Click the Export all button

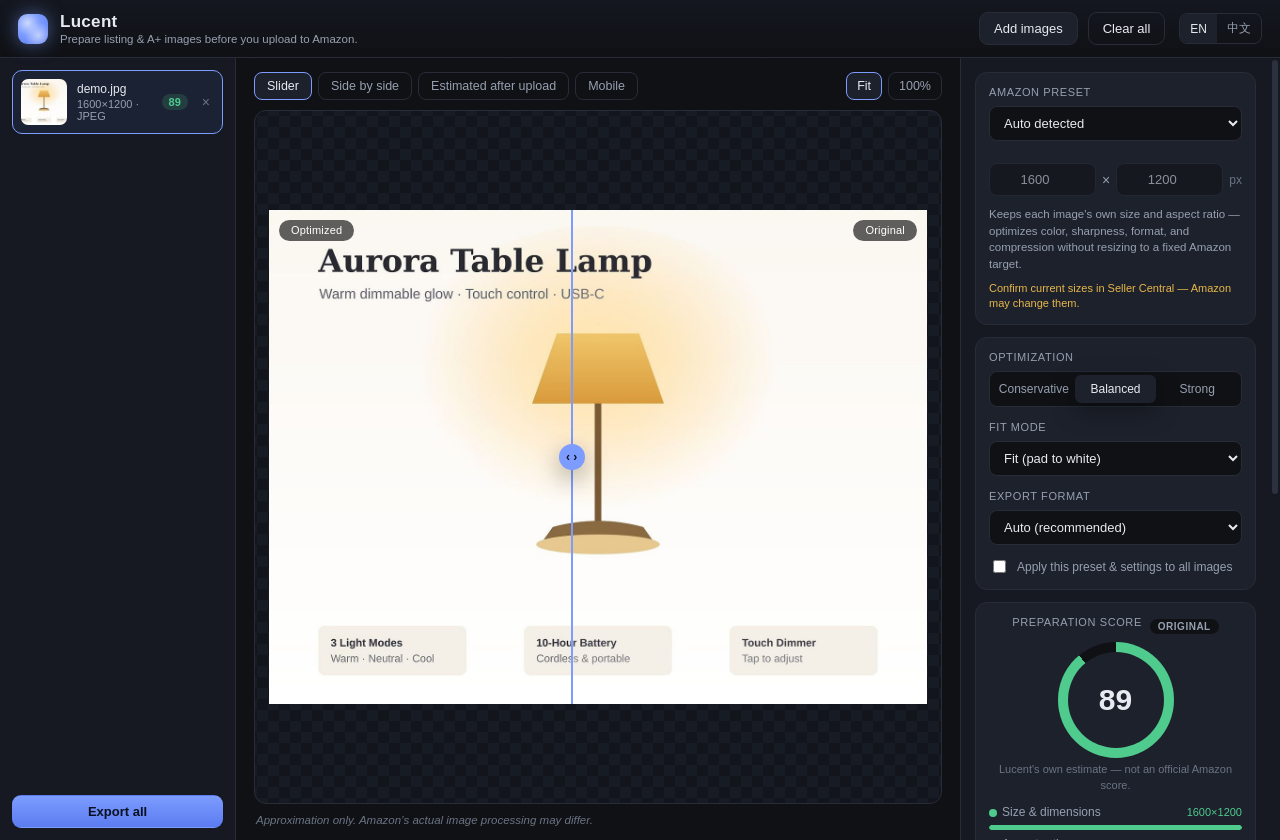click(117, 811)
